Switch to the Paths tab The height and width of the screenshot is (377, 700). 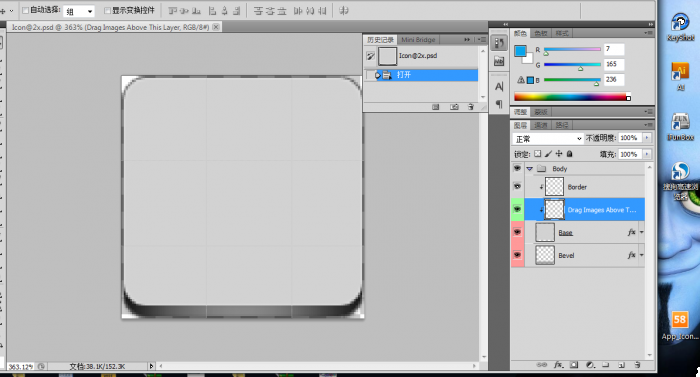coord(562,125)
